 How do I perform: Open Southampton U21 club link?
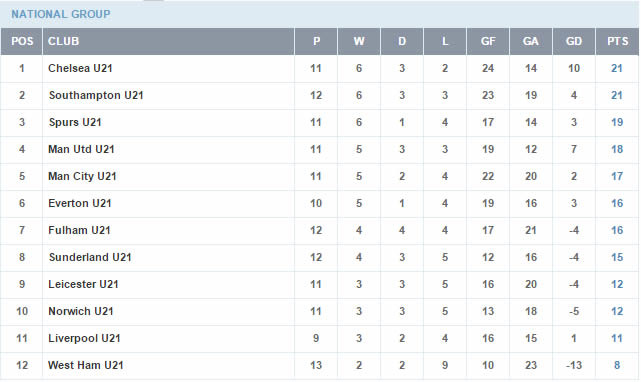click(x=96, y=95)
